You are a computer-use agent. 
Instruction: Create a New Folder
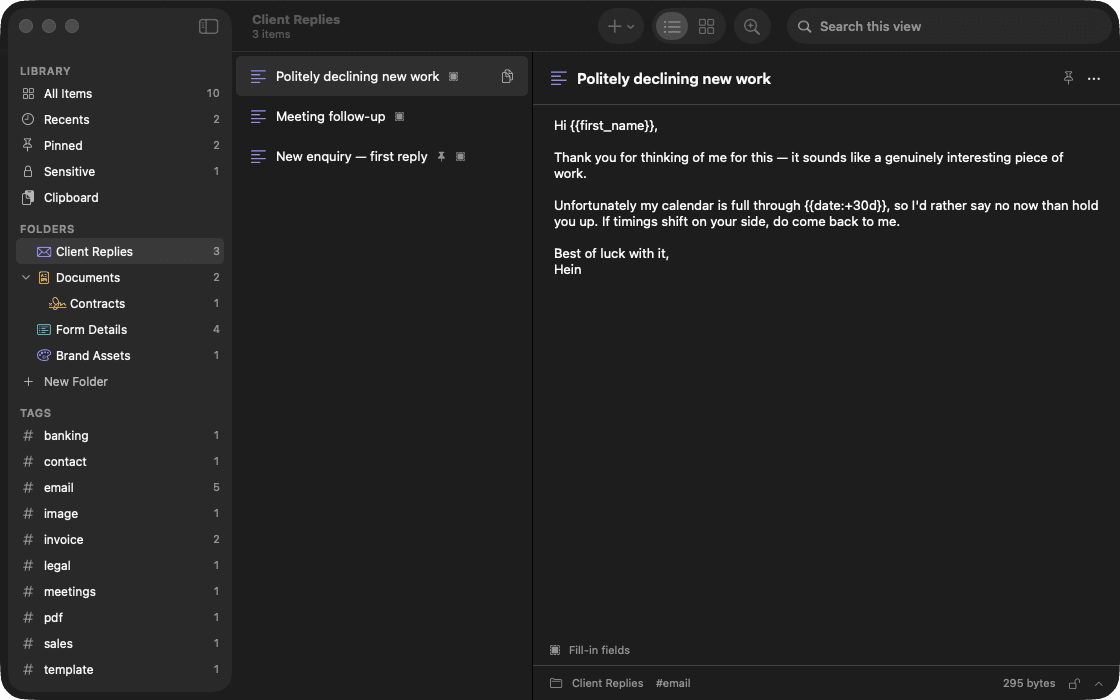point(120,381)
